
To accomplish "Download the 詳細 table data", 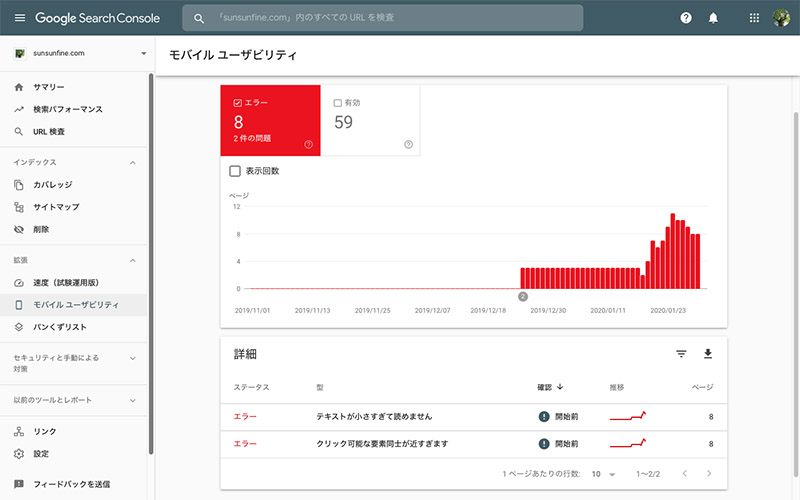I will pyautogui.click(x=708, y=354).
